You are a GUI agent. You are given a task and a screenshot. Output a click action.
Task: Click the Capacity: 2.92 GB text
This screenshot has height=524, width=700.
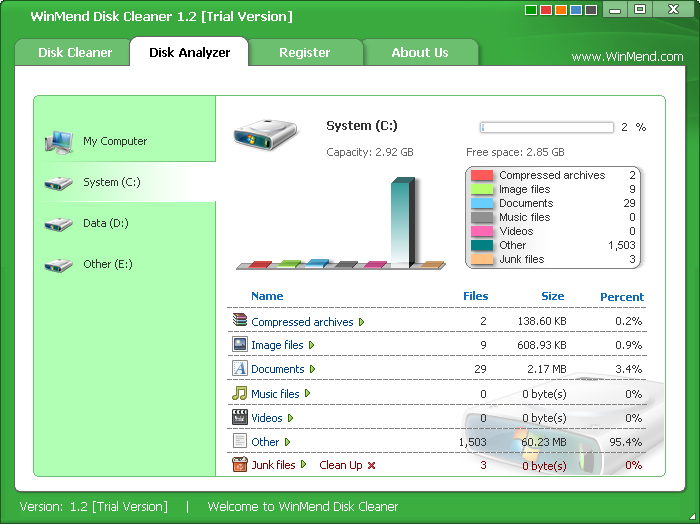click(370, 152)
